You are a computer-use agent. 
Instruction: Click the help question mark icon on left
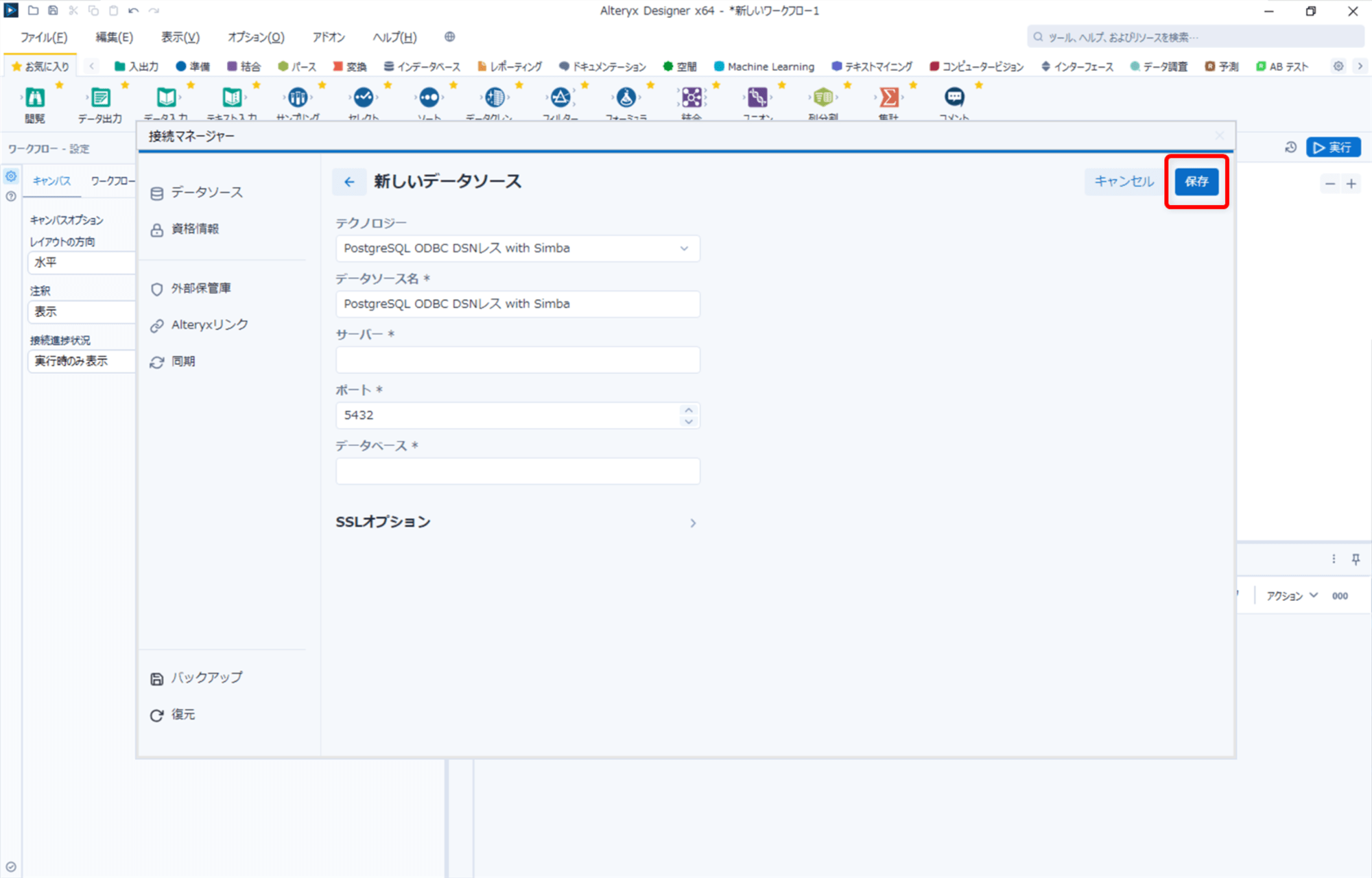[11, 196]
